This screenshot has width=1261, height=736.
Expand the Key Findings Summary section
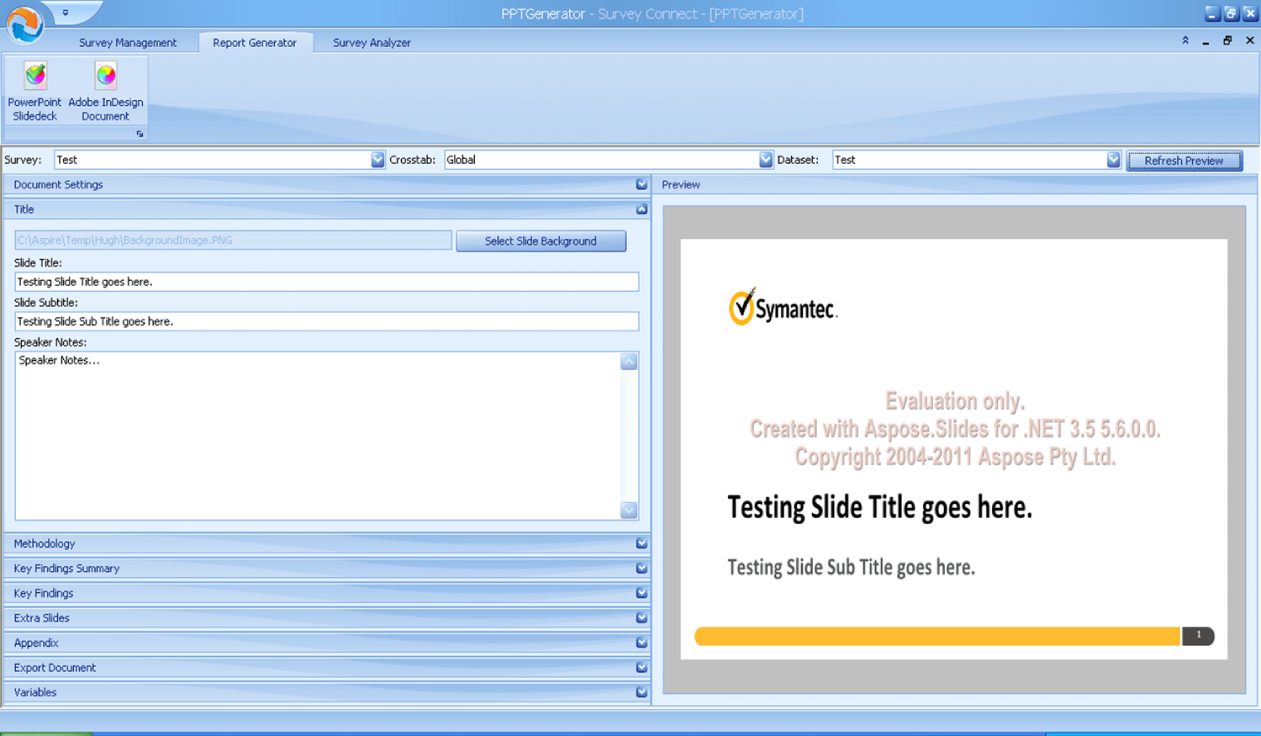642,569
